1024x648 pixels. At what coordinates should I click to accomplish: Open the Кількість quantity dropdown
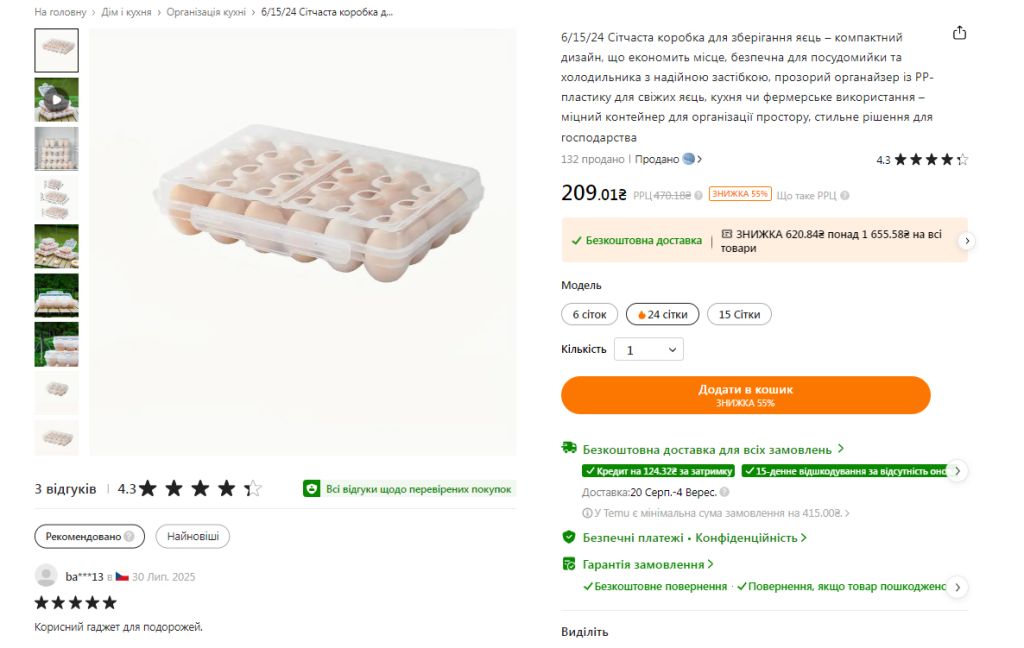[649, 349]
